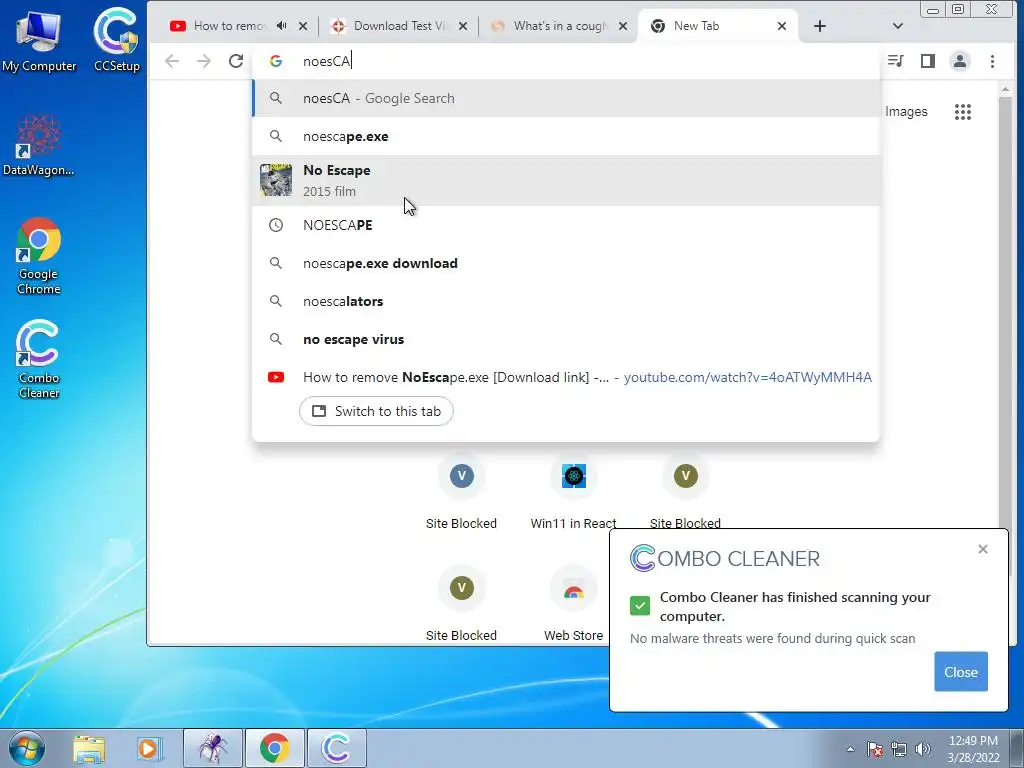Select the 'no escape virus' suggestion

(x=566, y=339)
